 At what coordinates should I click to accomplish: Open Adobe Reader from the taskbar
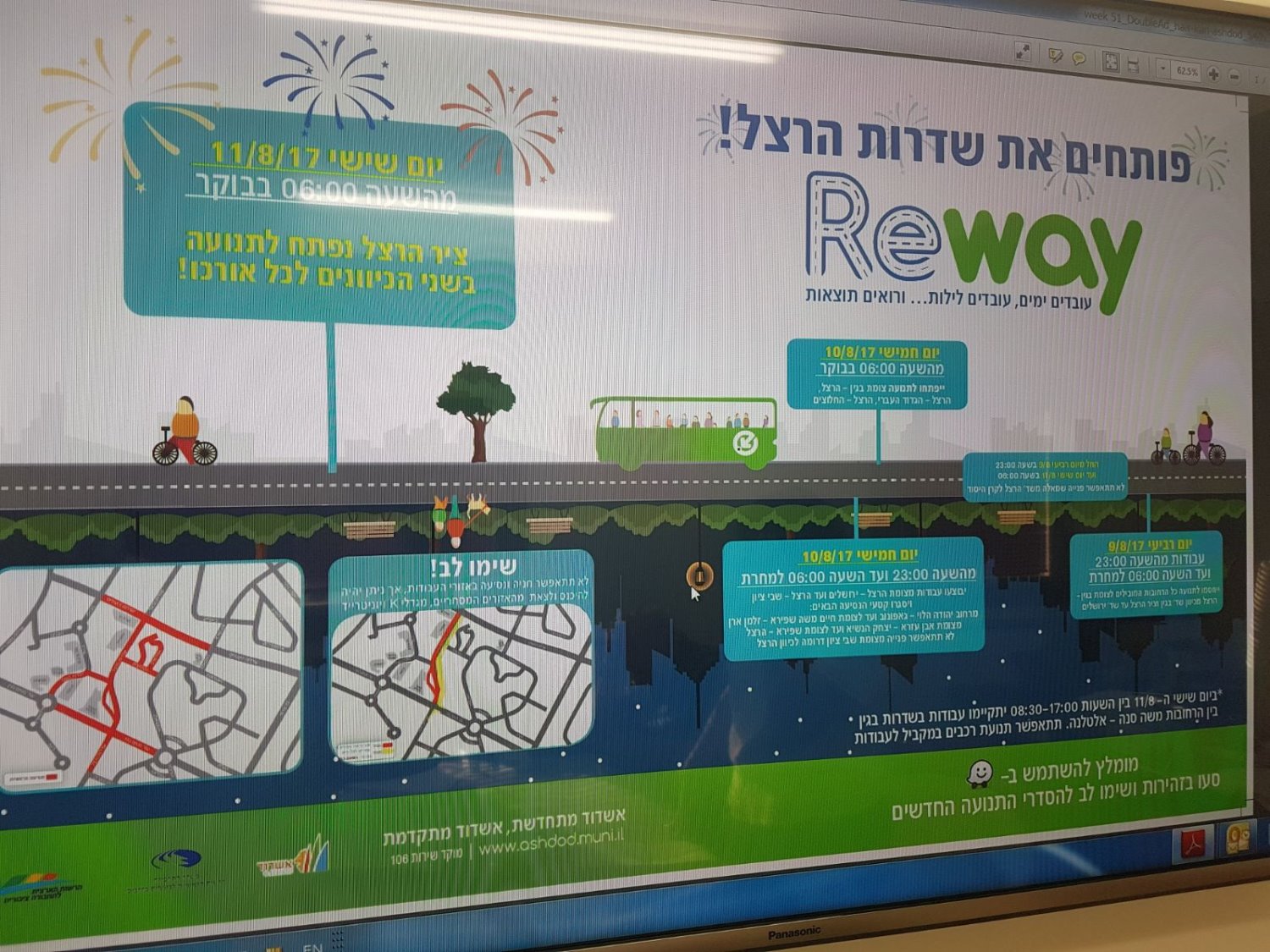click(1193, 845)
